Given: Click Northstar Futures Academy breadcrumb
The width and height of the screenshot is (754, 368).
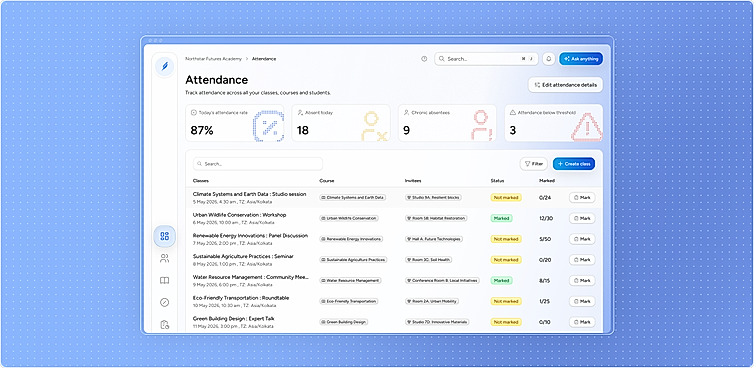Looking at the screenshot, I should (x=214, y=59).
